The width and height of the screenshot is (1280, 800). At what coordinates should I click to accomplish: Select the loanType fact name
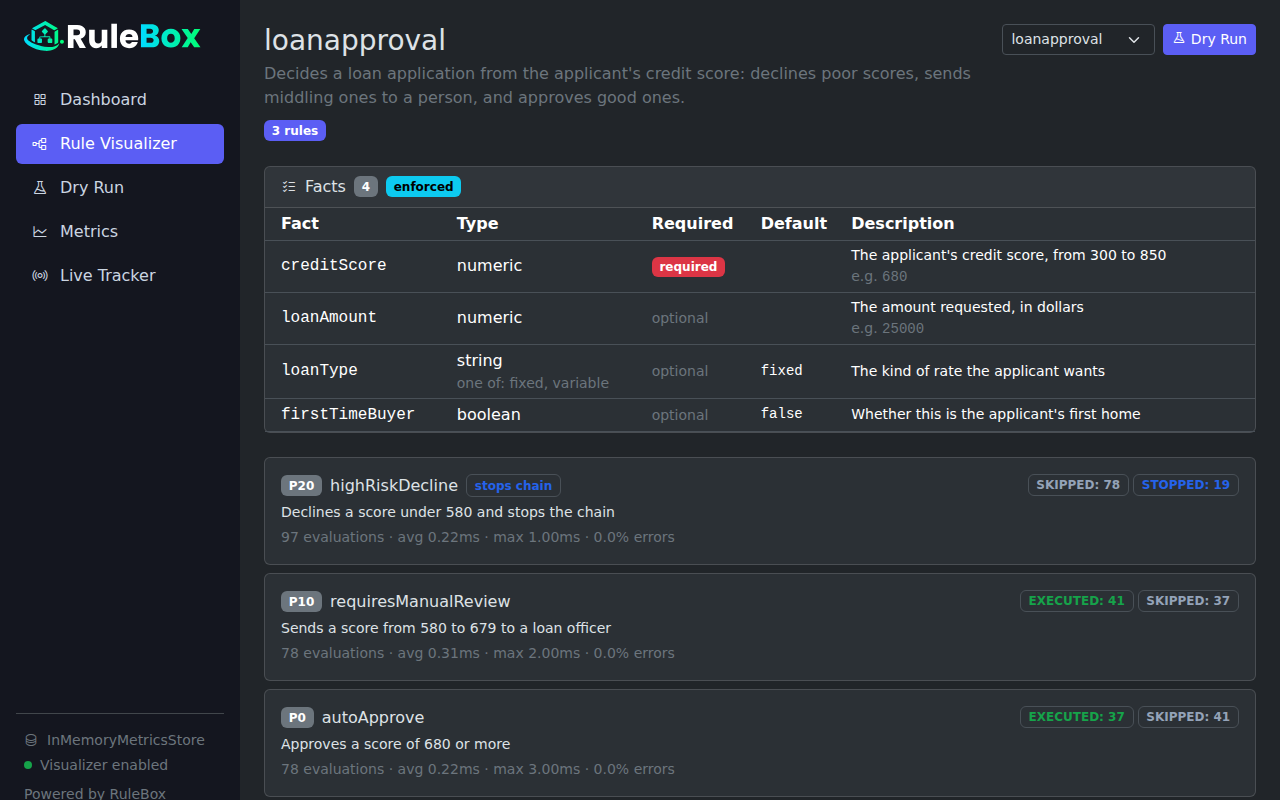(319, 370)
